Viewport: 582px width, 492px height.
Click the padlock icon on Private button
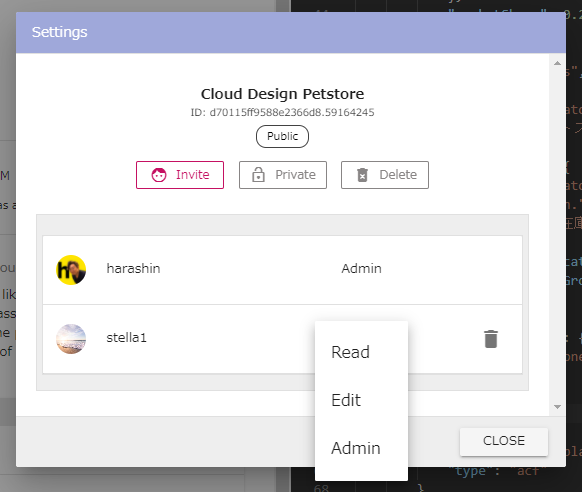tap(258, 175)
